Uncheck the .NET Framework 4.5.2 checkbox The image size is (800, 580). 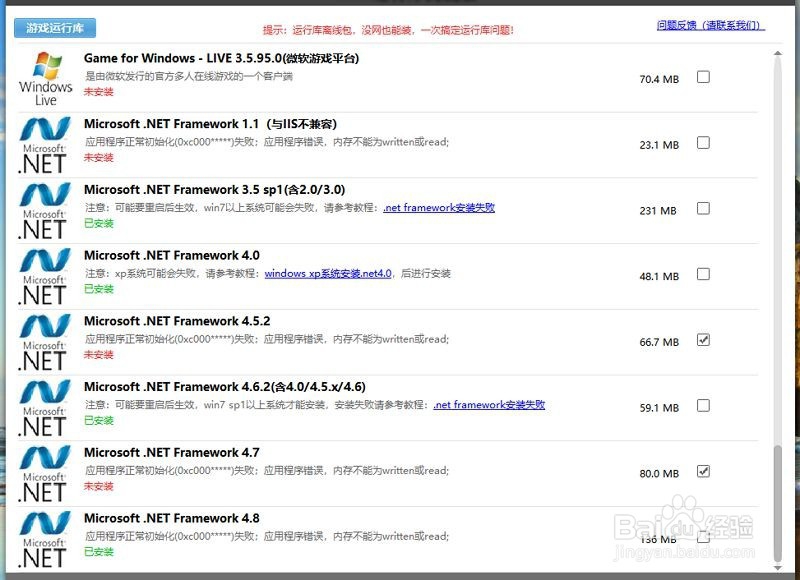(703, 340)
